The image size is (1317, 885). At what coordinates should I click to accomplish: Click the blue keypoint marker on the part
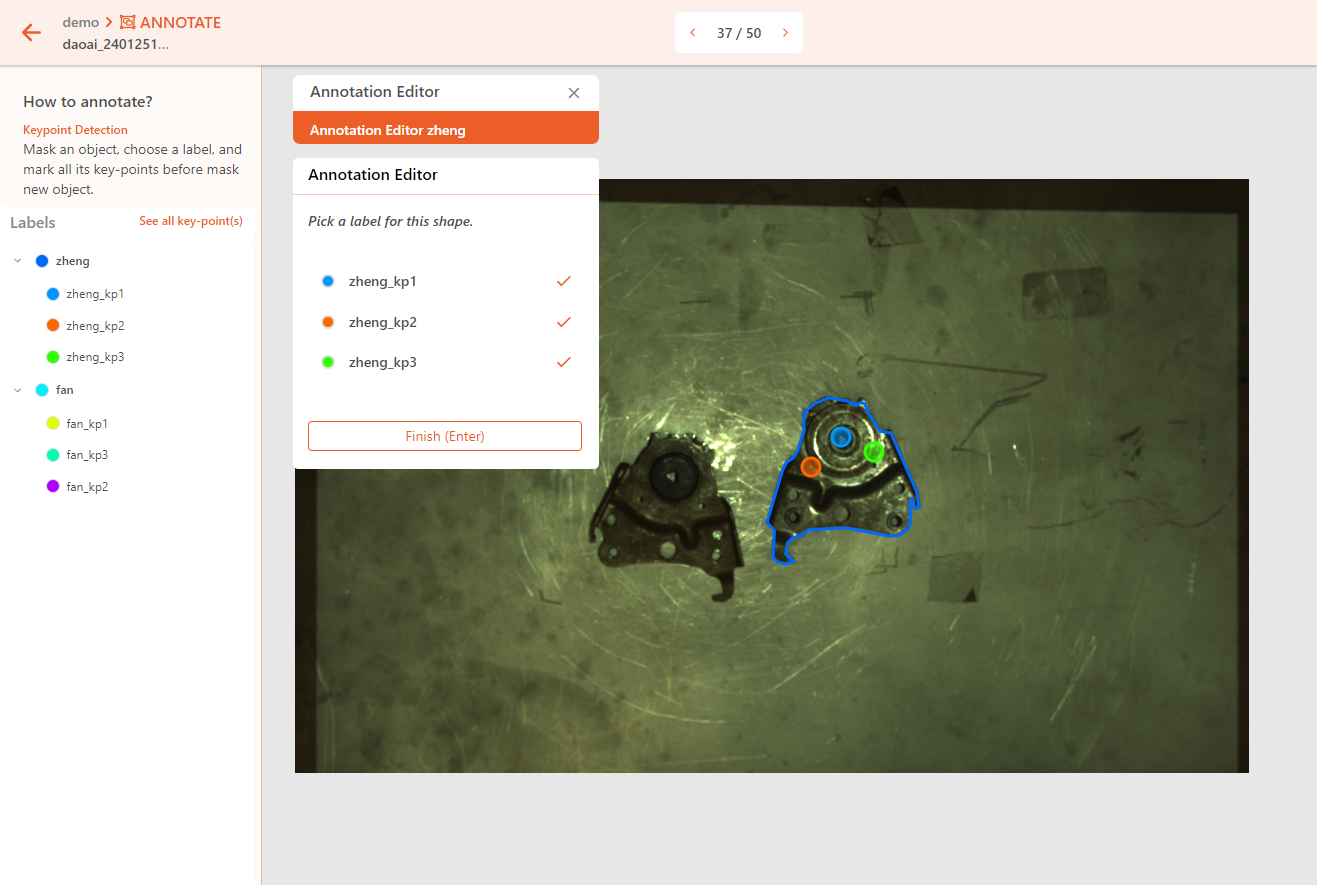pyautogui.click(x=841, y=437)
